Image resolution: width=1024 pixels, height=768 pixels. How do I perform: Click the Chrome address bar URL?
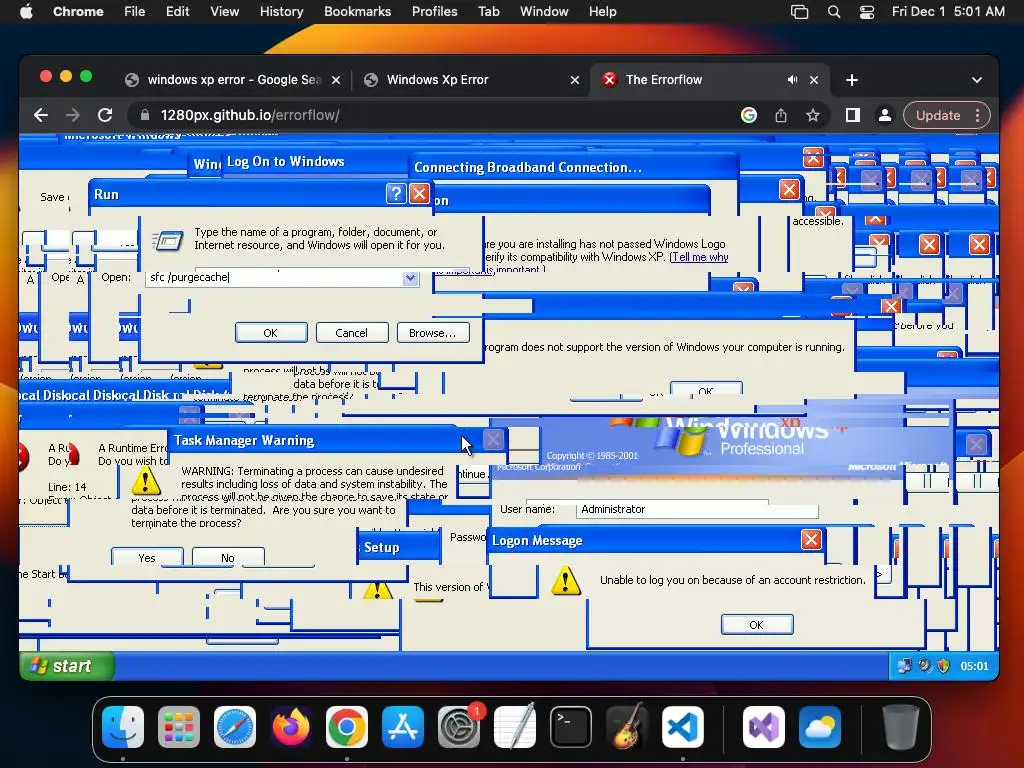click(250, 115)
